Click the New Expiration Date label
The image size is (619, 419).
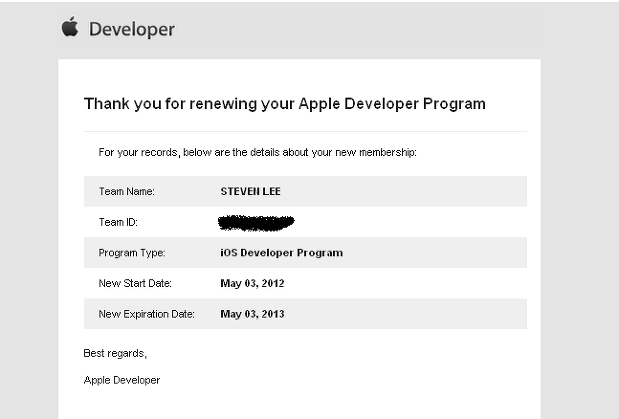pos(146,314)
